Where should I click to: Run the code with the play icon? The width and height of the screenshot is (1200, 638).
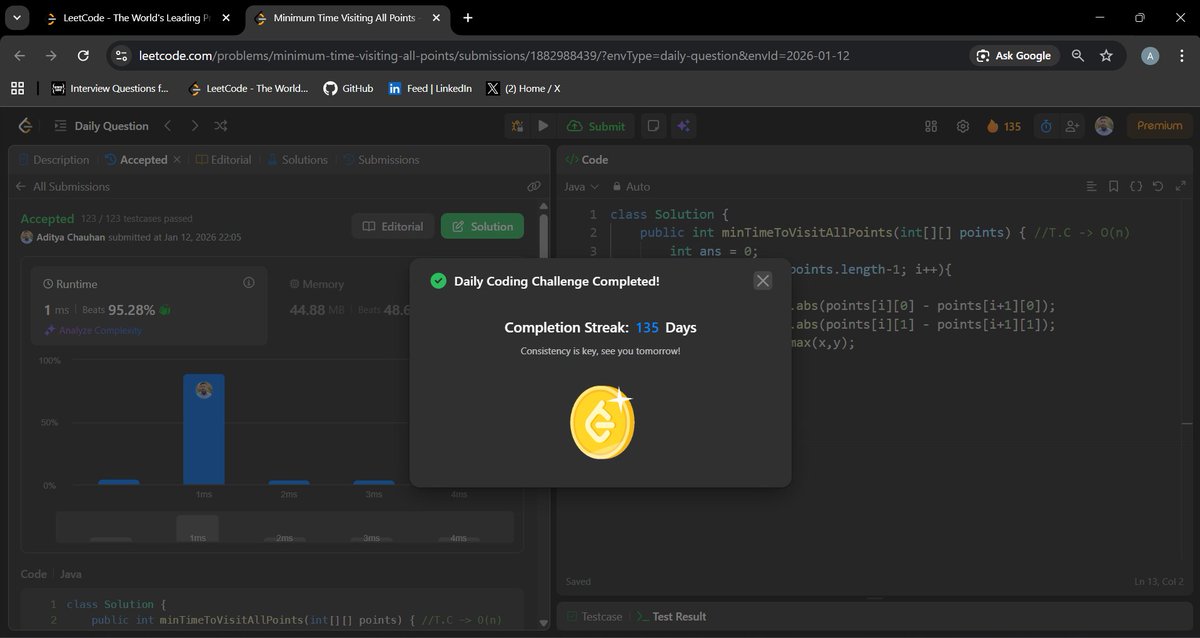[x=543, y=126]
